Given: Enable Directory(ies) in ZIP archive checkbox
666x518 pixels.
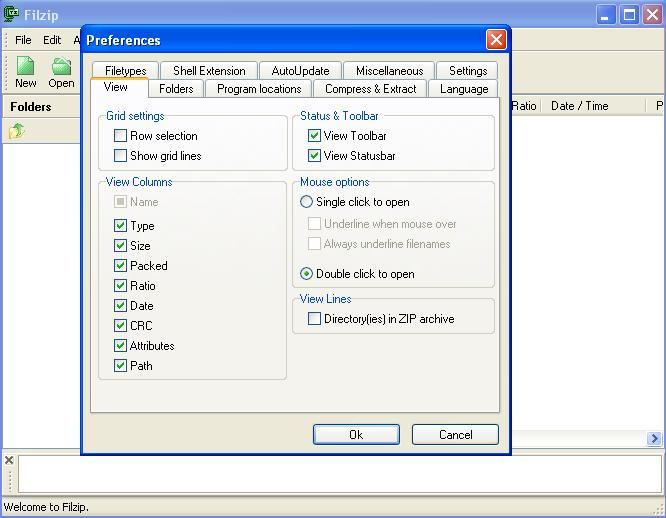Looking at the screenshot, I should click(x=314, y=318).
